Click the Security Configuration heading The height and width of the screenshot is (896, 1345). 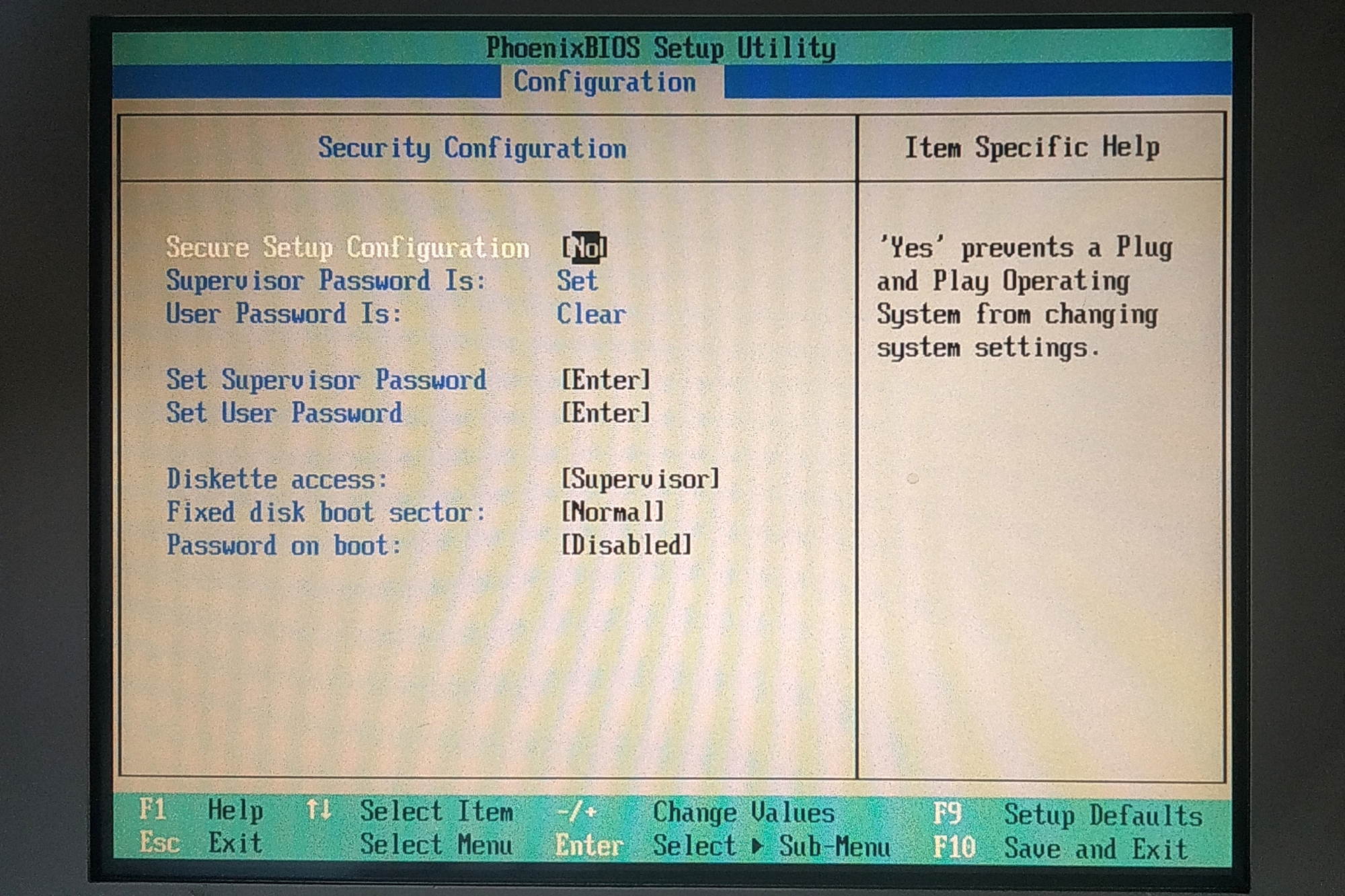click(472, 148)
